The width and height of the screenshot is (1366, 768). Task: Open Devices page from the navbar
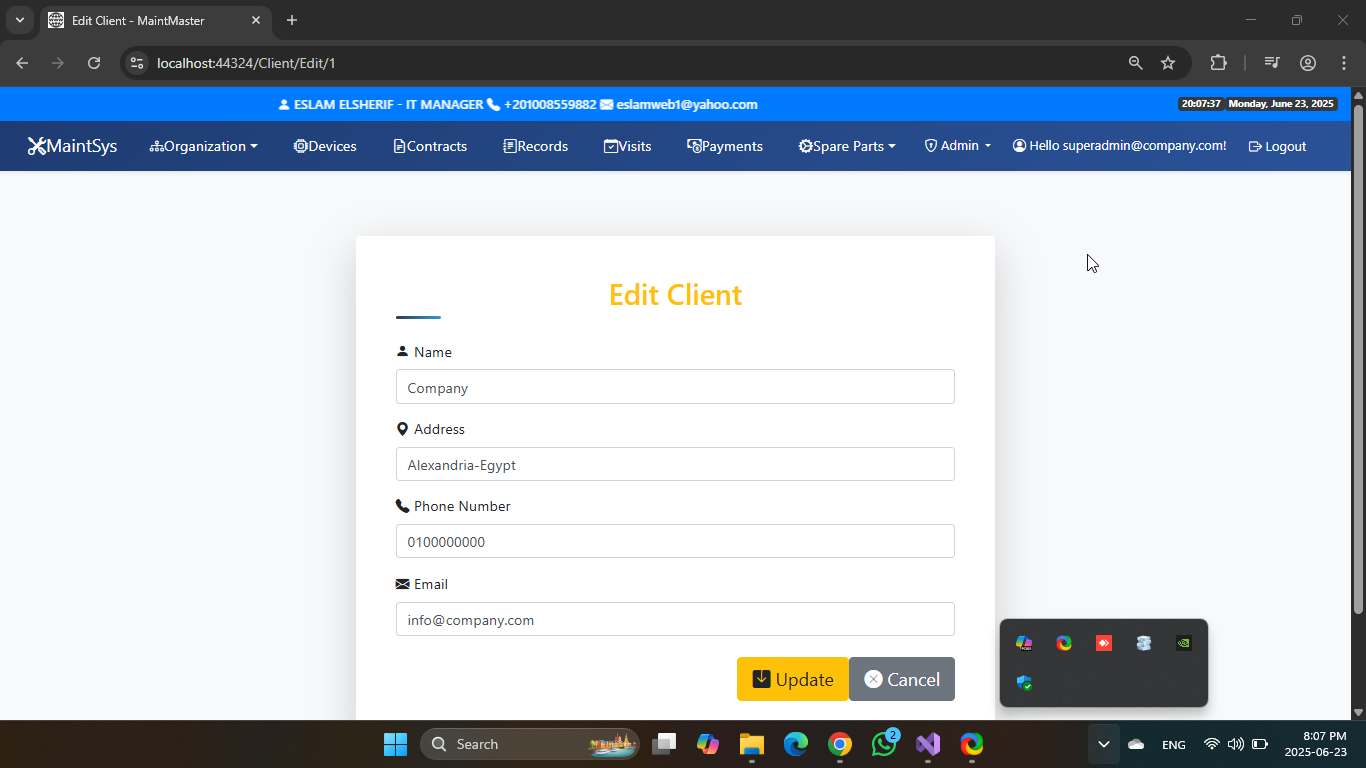coord(325,146)
